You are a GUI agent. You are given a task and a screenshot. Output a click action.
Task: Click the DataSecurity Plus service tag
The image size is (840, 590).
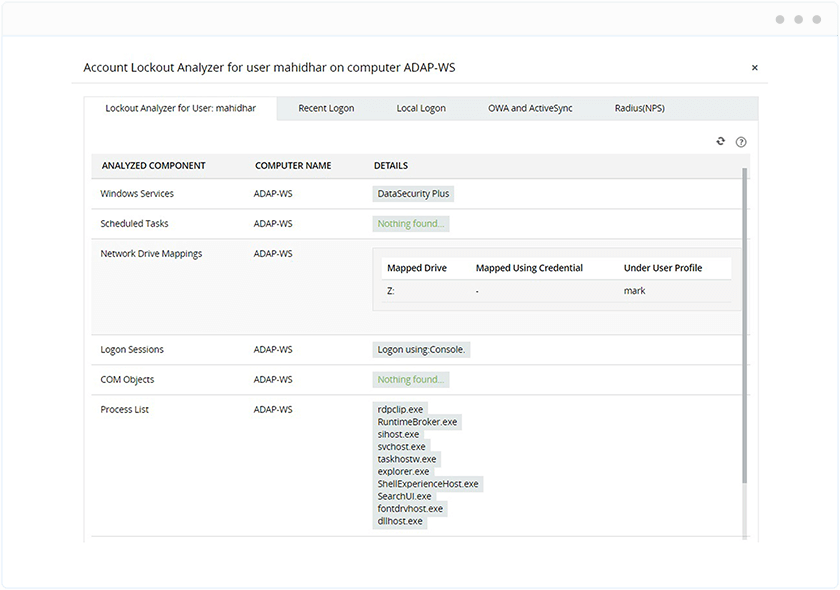[x=413, y=193]
